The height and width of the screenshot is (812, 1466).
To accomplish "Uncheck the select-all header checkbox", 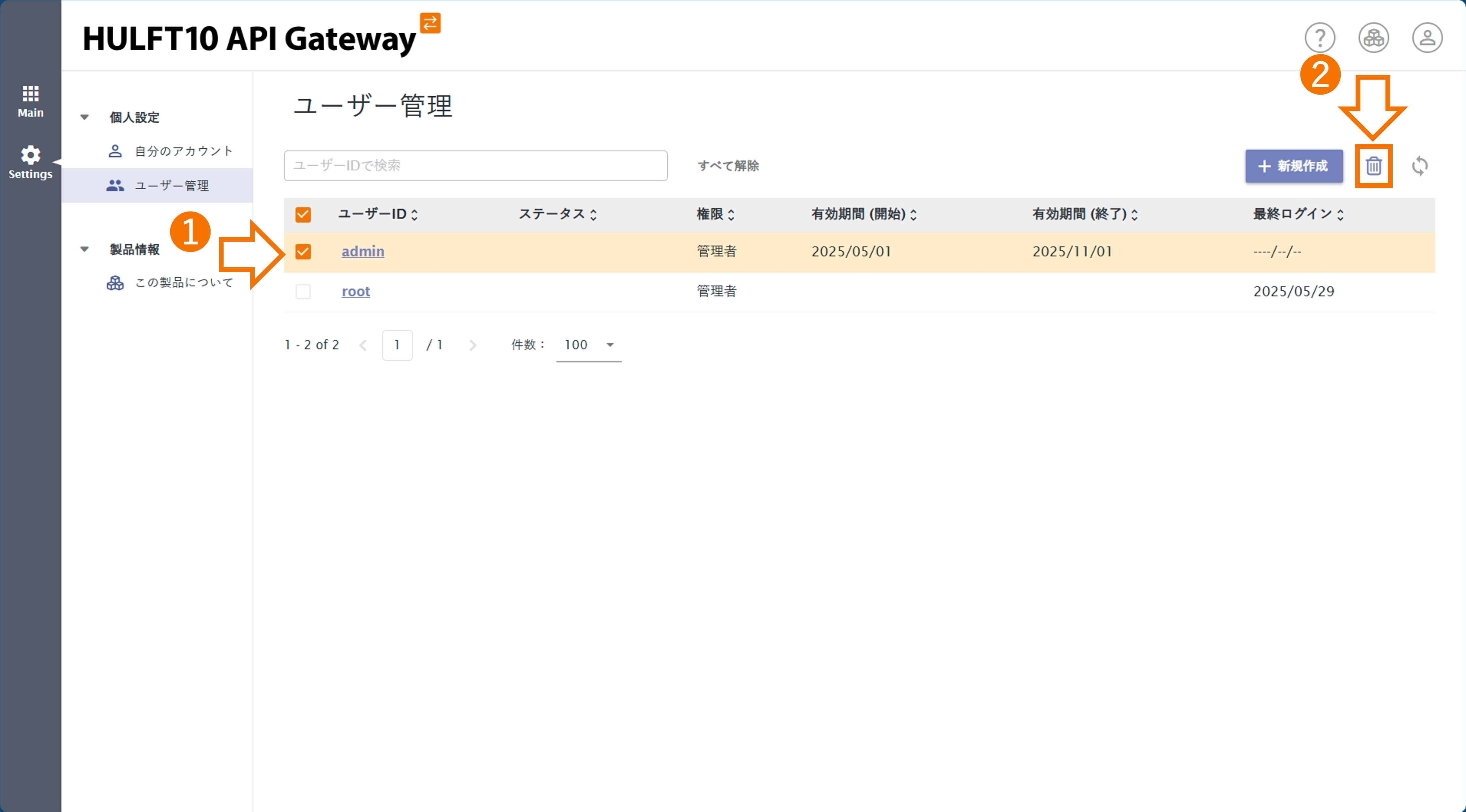I will click(303, 215).
